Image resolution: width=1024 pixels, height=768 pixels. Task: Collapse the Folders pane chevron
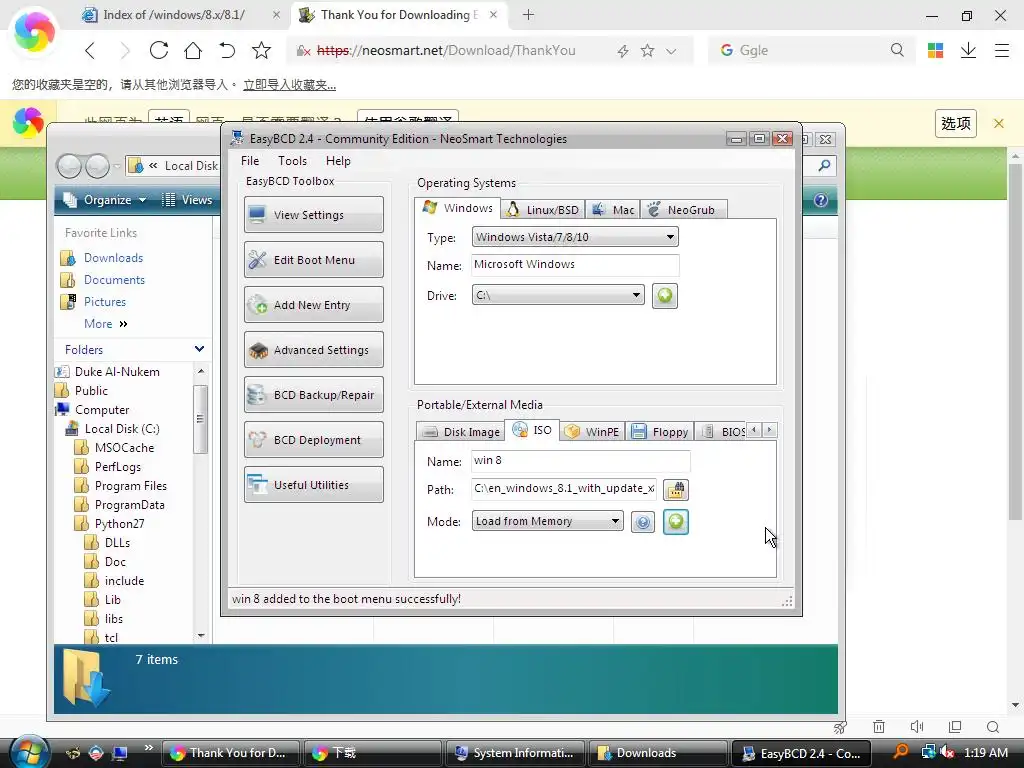click(x=199, y=349)
